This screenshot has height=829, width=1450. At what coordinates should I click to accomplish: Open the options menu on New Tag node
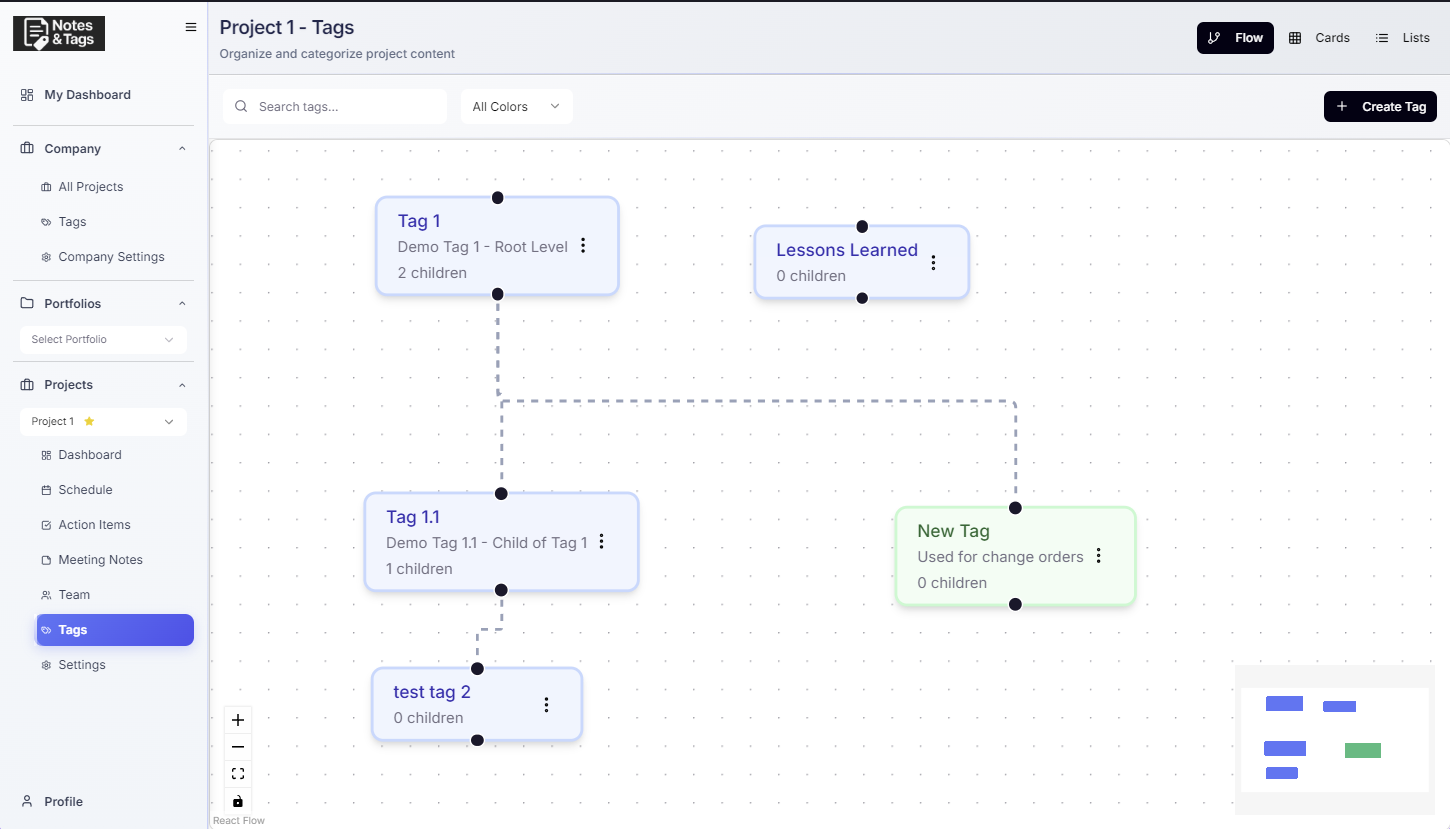[x=1098, y=554]
